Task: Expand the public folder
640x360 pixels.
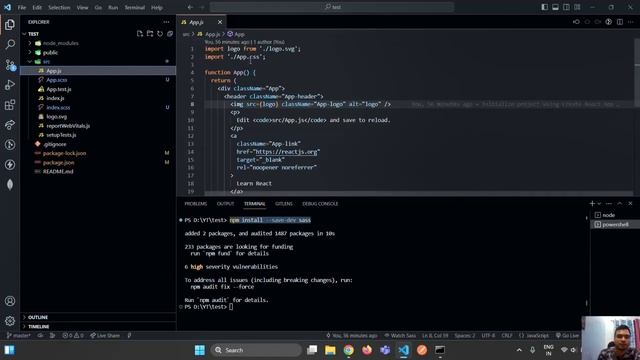Action: click(30, 52)
